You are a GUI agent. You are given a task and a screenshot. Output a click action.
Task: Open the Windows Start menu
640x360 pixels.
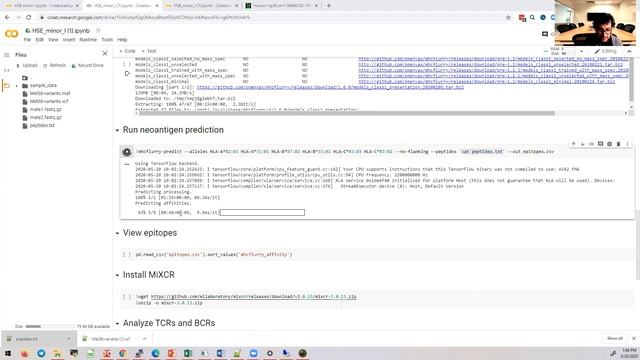8,353
